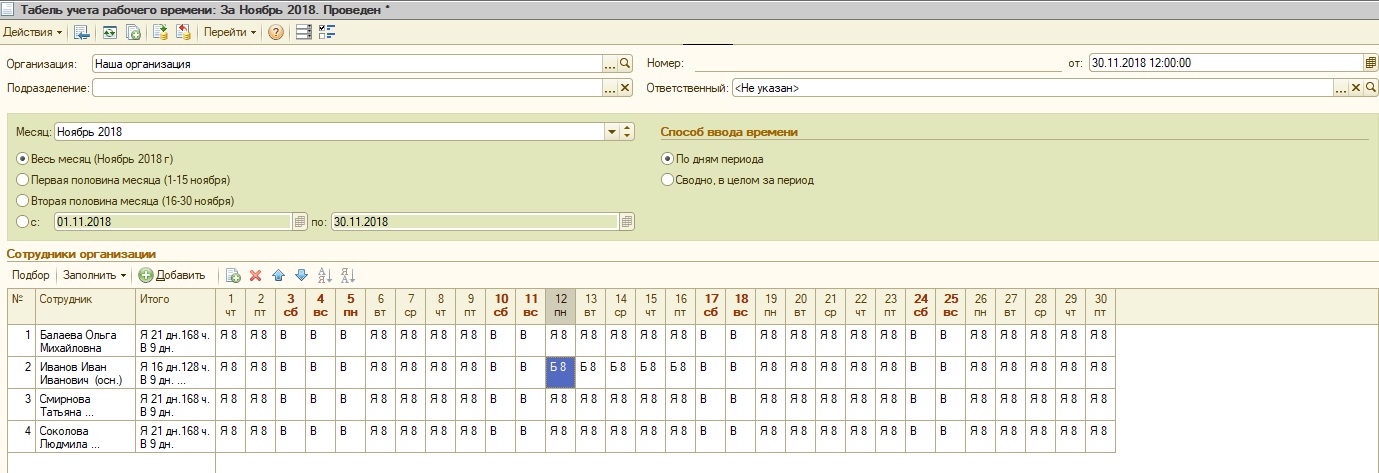Select 'Вторая половина месяца' radio button

coord(22,201)
